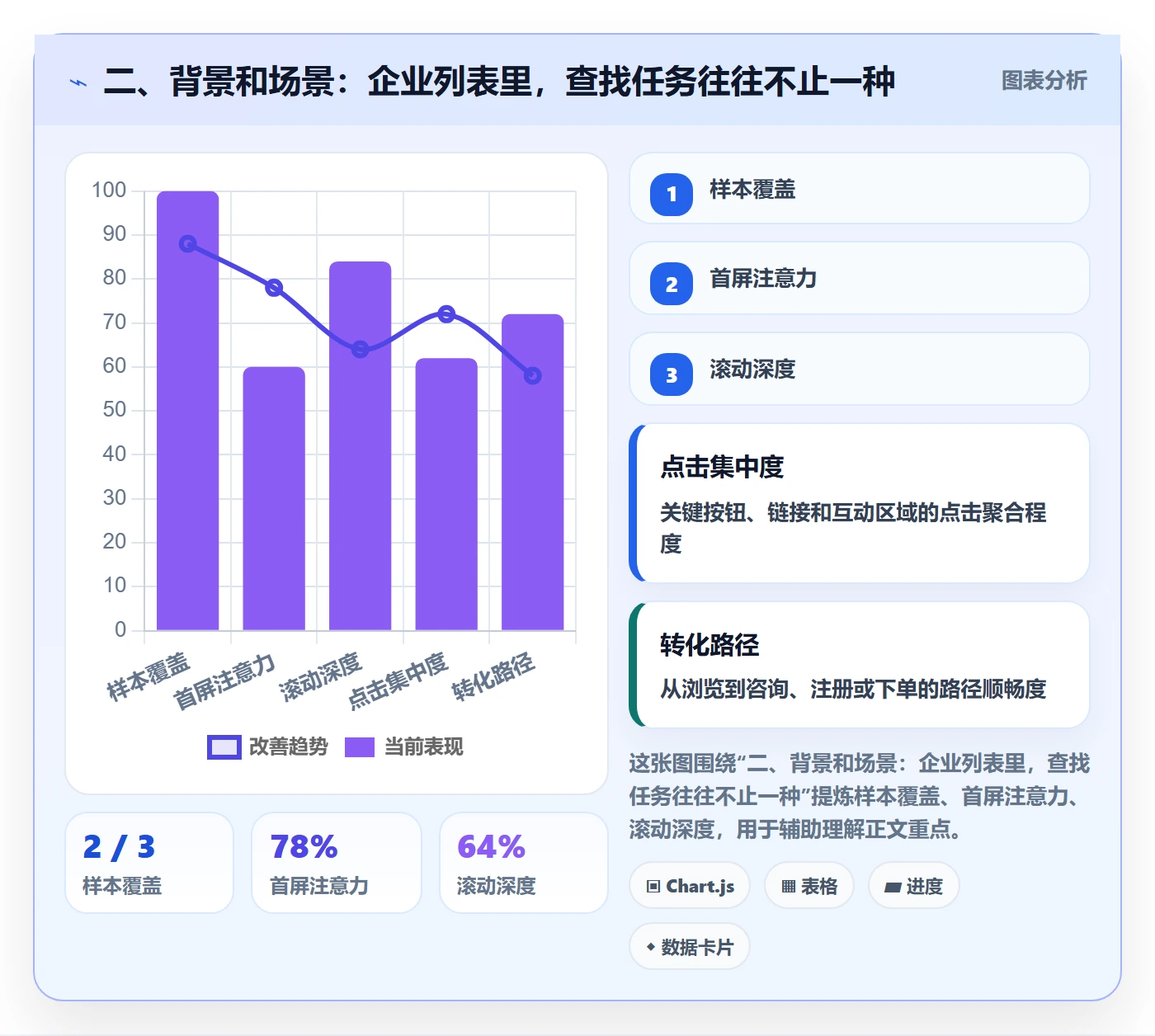Toggle the 改善趋势 legend swatch
This screenshot has height=1036, width=1155.
(x=224, y=747)
